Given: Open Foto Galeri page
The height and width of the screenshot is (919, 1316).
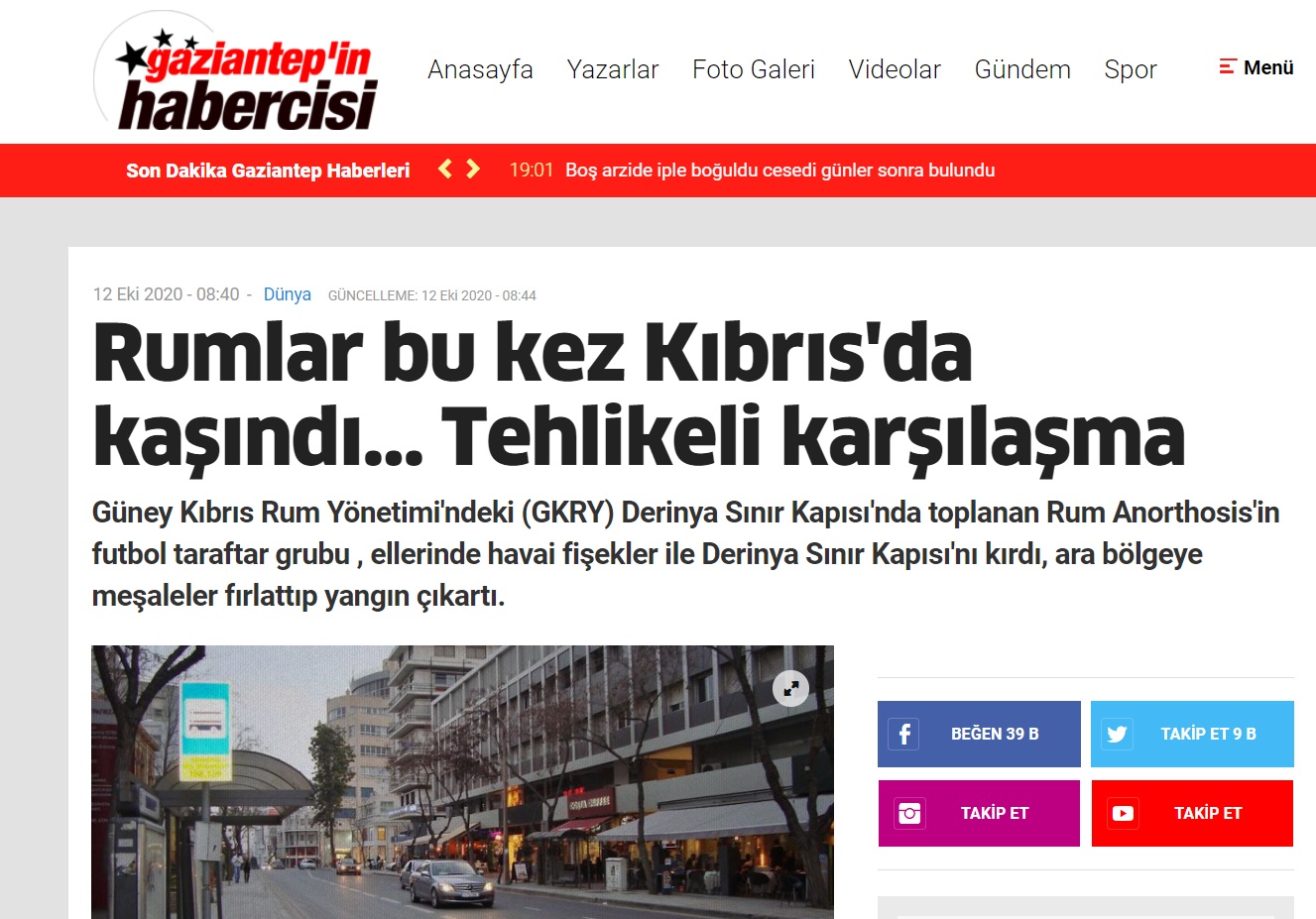Looking at the screenshot, I should [x=754, y=69].
